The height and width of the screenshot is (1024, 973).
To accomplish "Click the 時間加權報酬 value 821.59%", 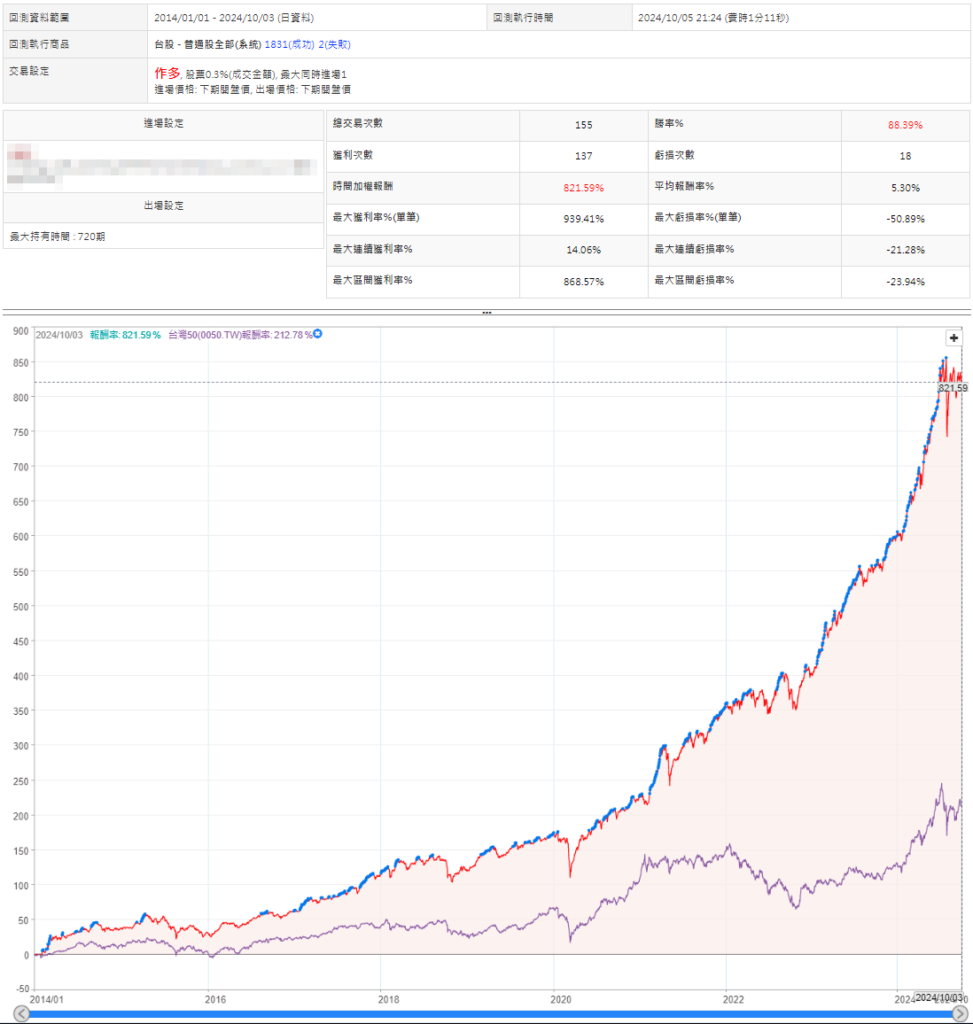I will (584, 187).
